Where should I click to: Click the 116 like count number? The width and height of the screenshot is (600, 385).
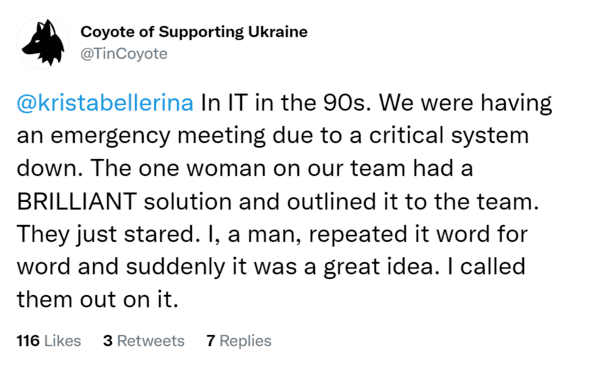click(x=28, y=341)
